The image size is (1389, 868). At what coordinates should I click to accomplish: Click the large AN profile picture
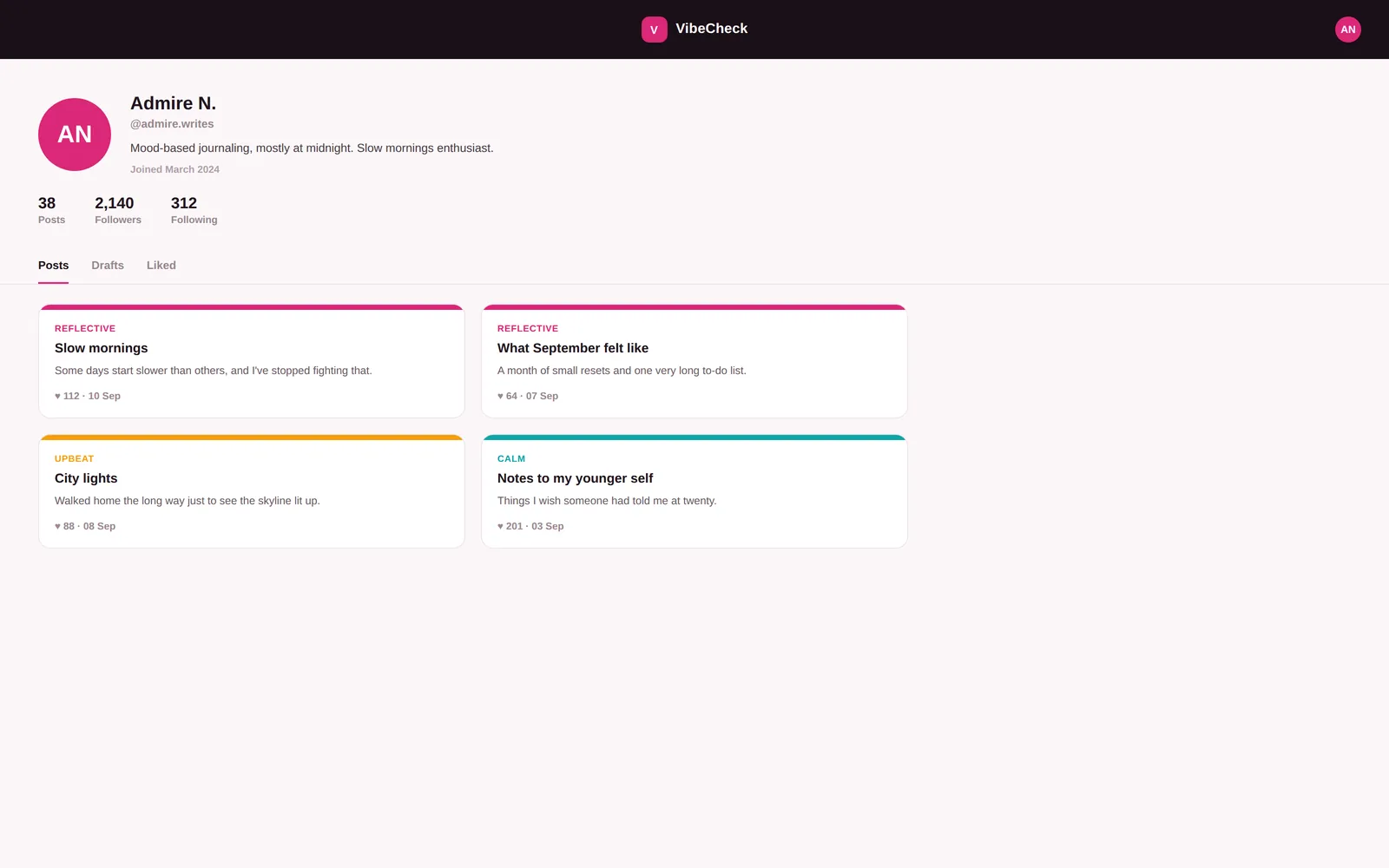(75, 135)
